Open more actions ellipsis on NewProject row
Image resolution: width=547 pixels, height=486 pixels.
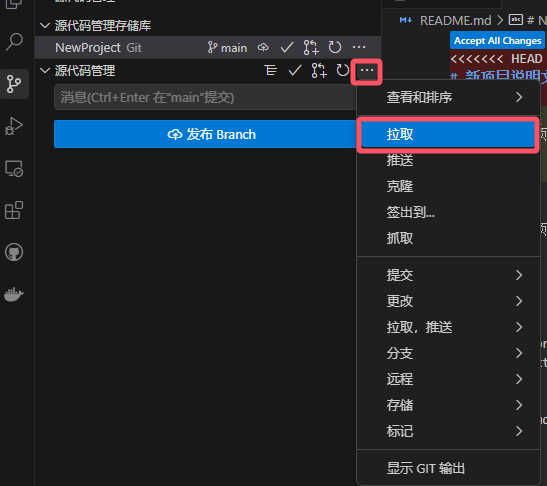tap(359, 47)
